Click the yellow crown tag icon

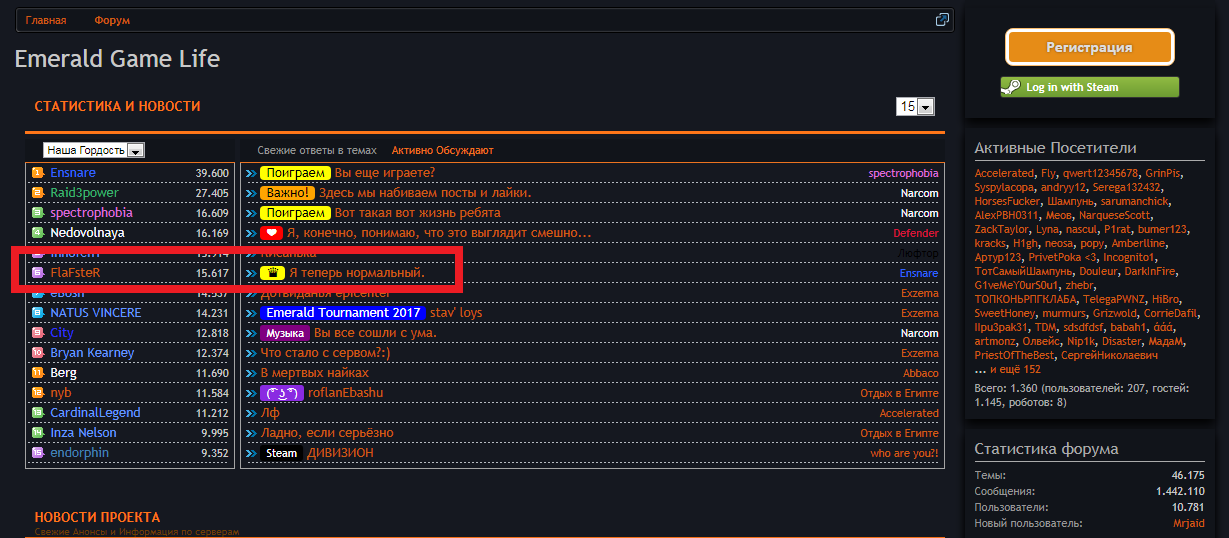[272, 273]
